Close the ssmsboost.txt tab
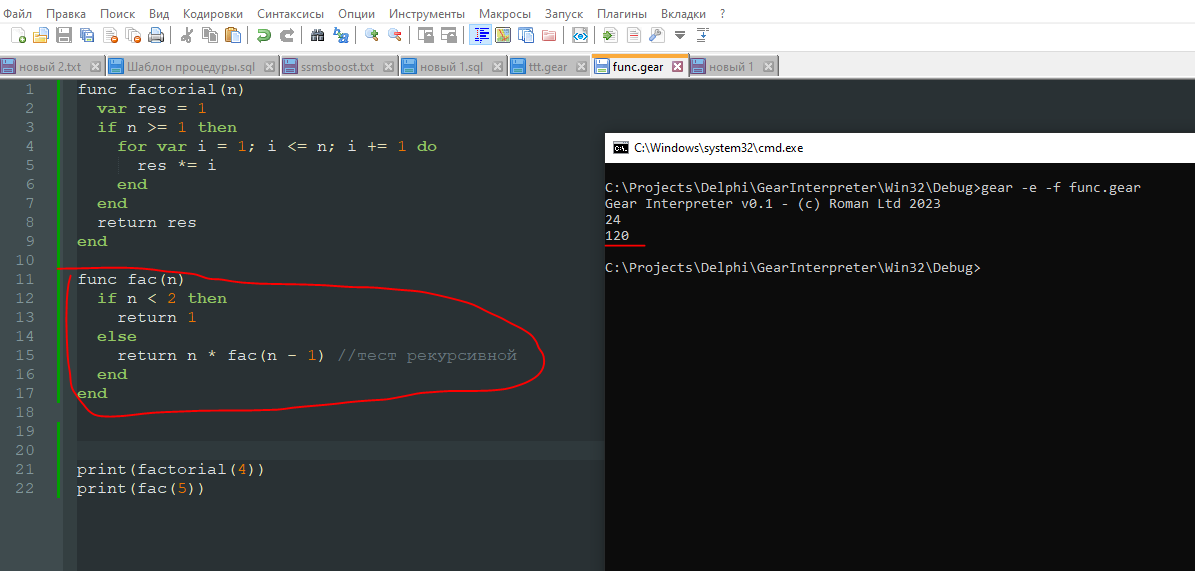The image size is (1195, 571). coord(388,67)
